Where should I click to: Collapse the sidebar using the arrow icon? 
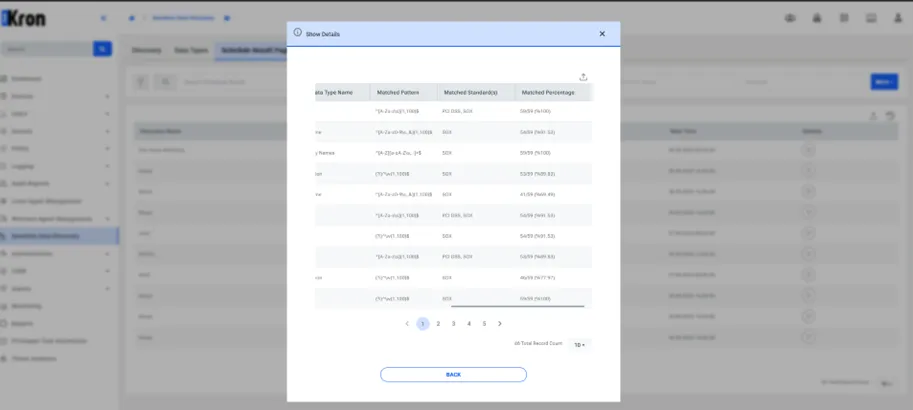click(103, 18)
